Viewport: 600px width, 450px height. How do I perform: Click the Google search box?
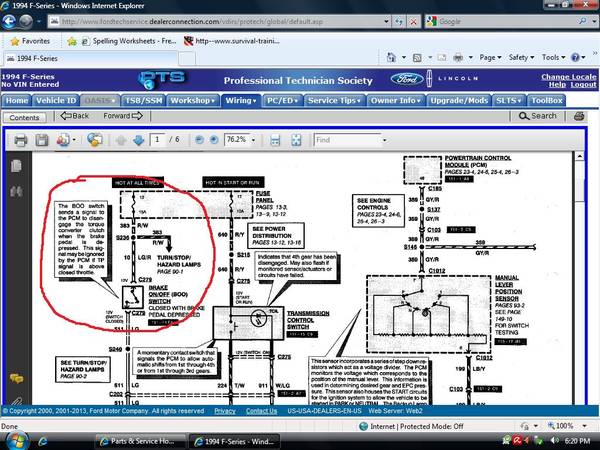pos(506,21)
